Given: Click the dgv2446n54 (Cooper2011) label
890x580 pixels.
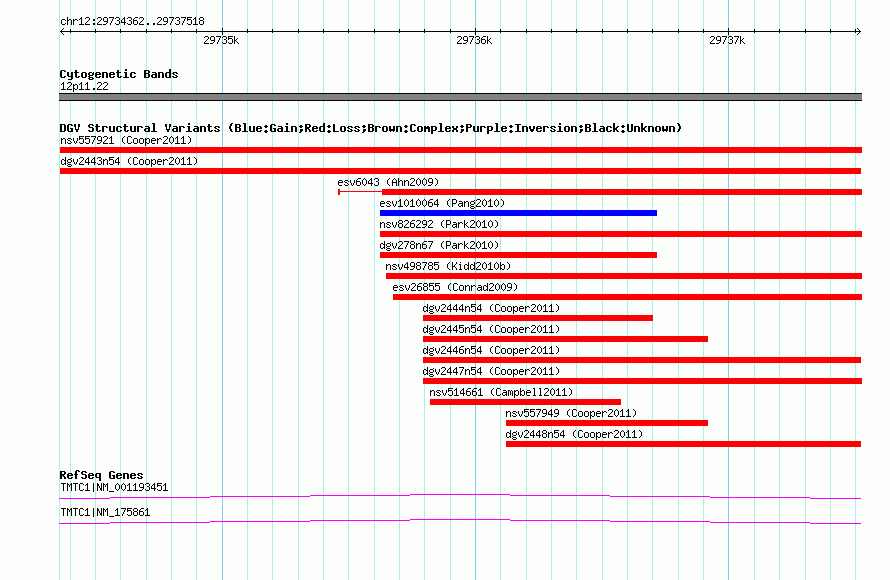Looking at the screenshot, I should point(491,350).
